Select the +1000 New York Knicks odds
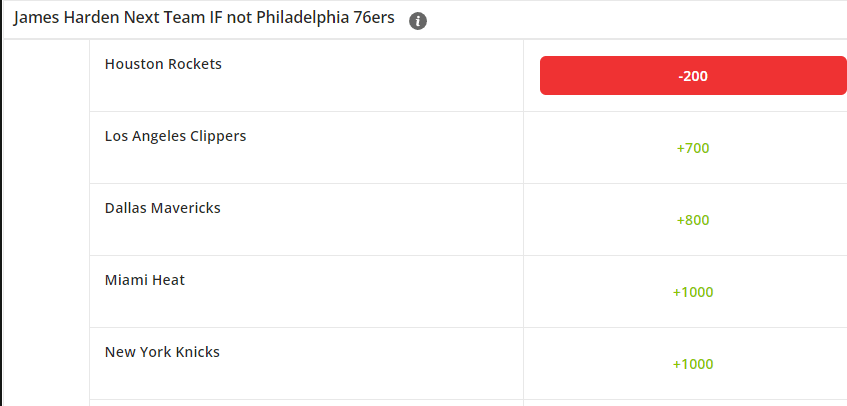 pyautogui.click(x=693, y=364)
